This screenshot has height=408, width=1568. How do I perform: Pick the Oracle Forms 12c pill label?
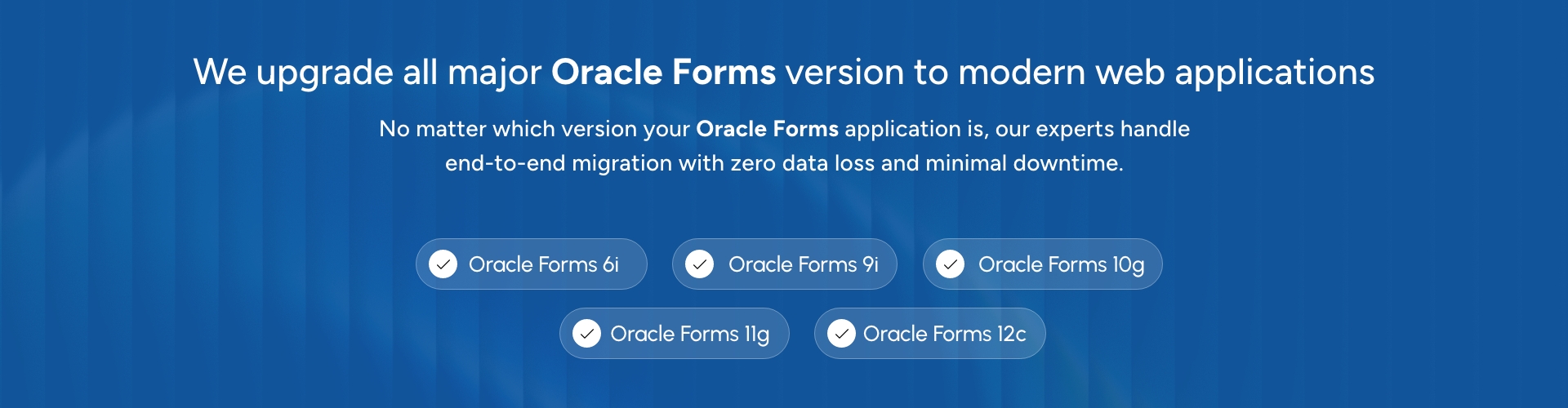pos(944,334)
